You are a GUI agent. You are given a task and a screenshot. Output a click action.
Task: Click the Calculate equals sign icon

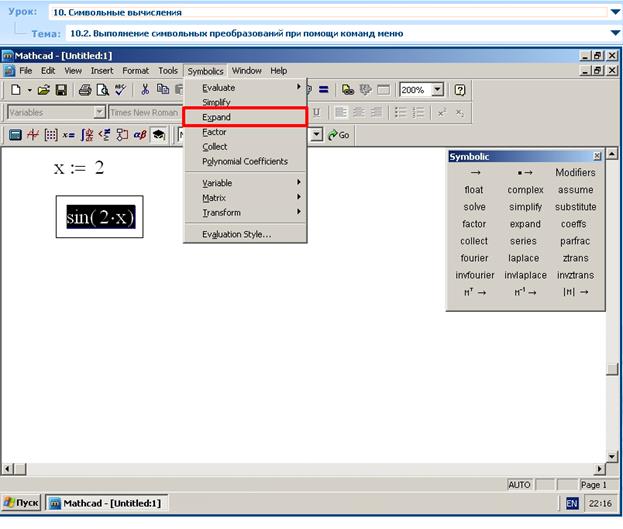(324, 90)
